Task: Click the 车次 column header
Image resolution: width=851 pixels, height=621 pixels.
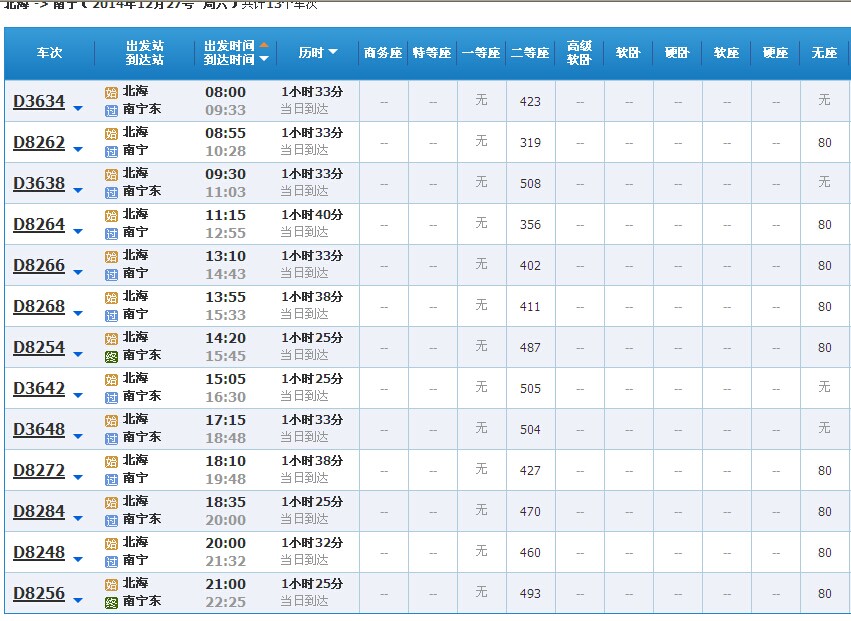Action: click(47, 53)
